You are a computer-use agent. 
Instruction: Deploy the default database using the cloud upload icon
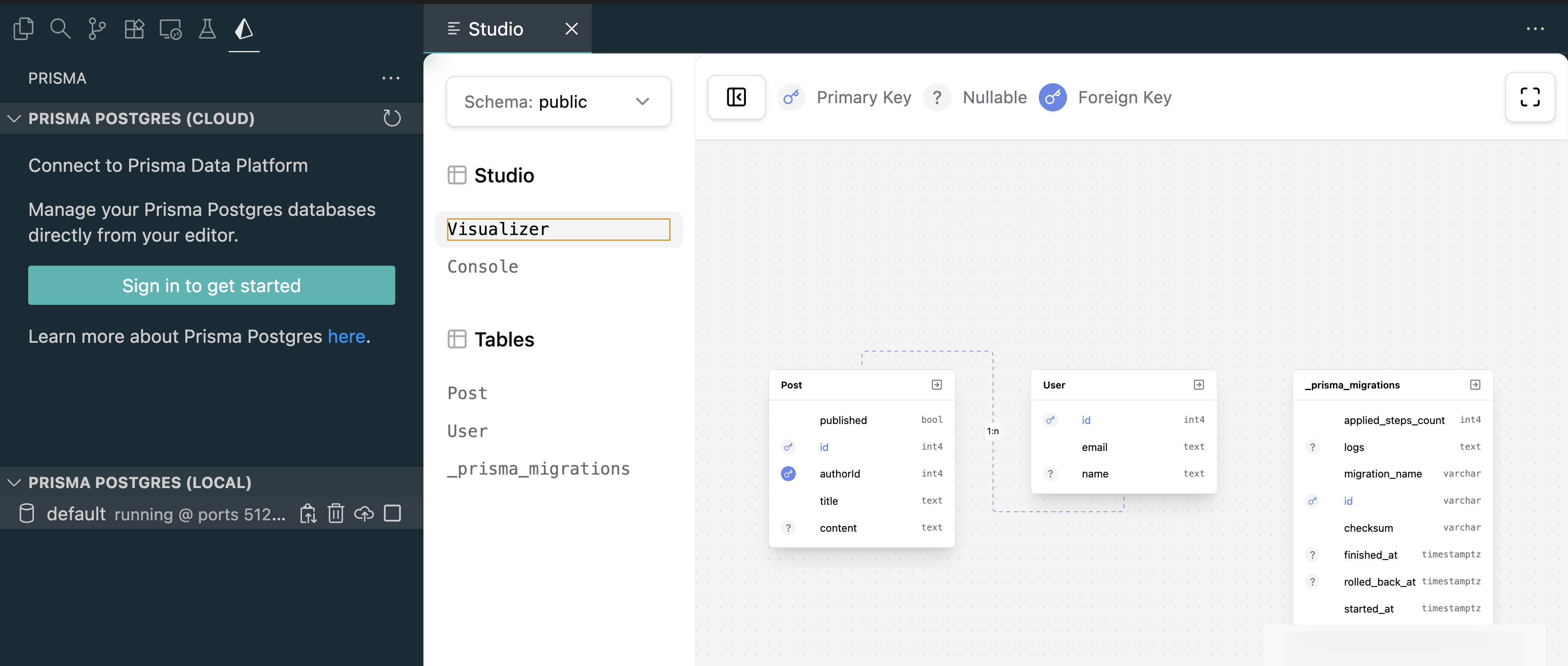pyautogui.click(x=364, y=514)
